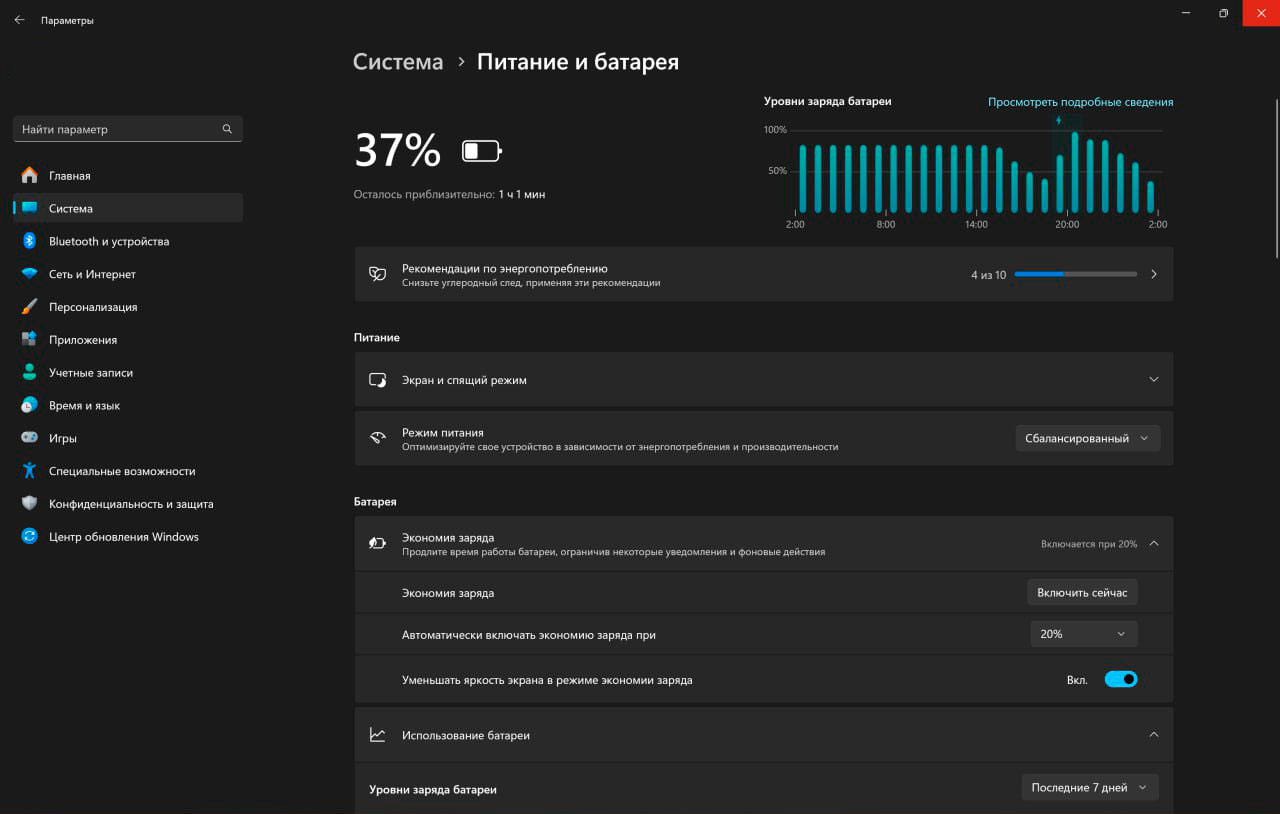Screen dimensions: 1280x814
Task: Click Включить сейчас button
Action: point(1082,593)
